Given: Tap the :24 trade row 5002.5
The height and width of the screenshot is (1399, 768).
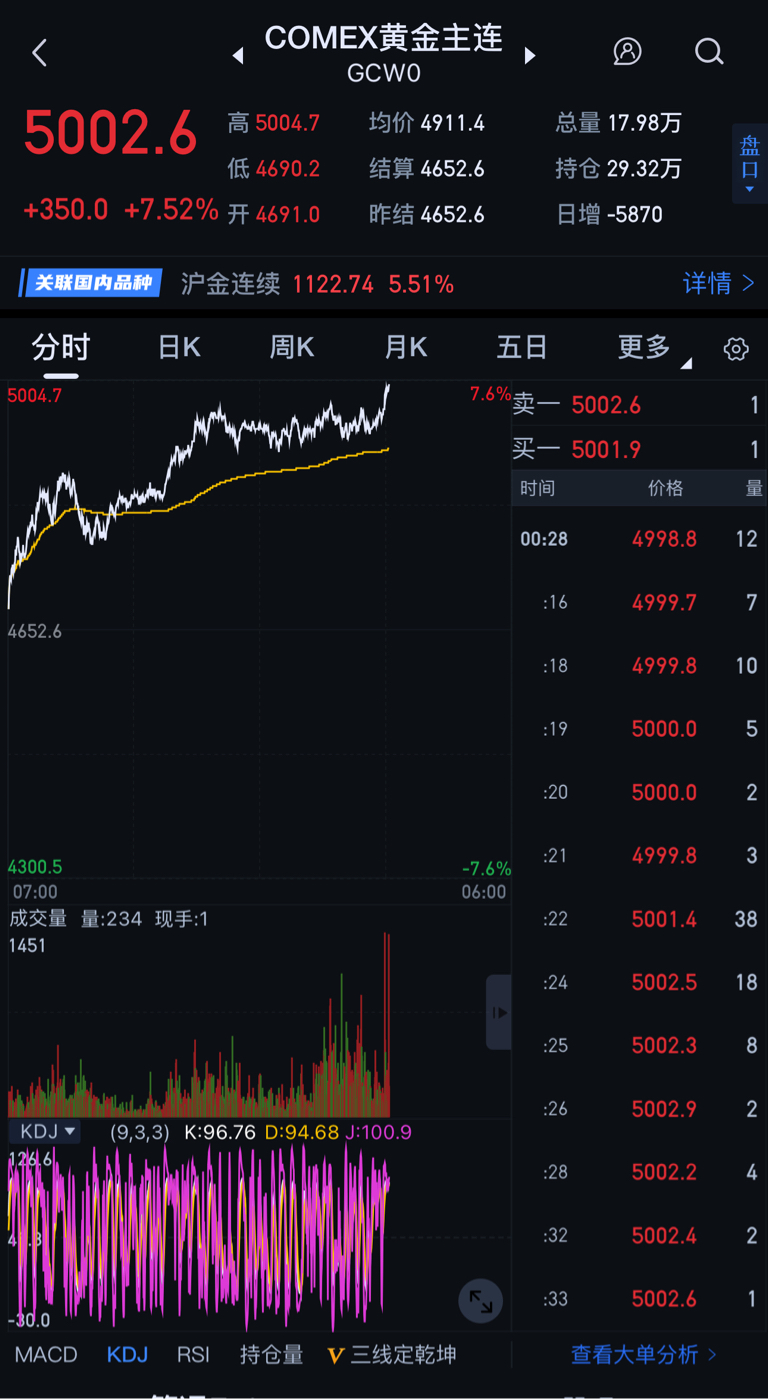Looking at the screenshot, I should pos(638,982).
